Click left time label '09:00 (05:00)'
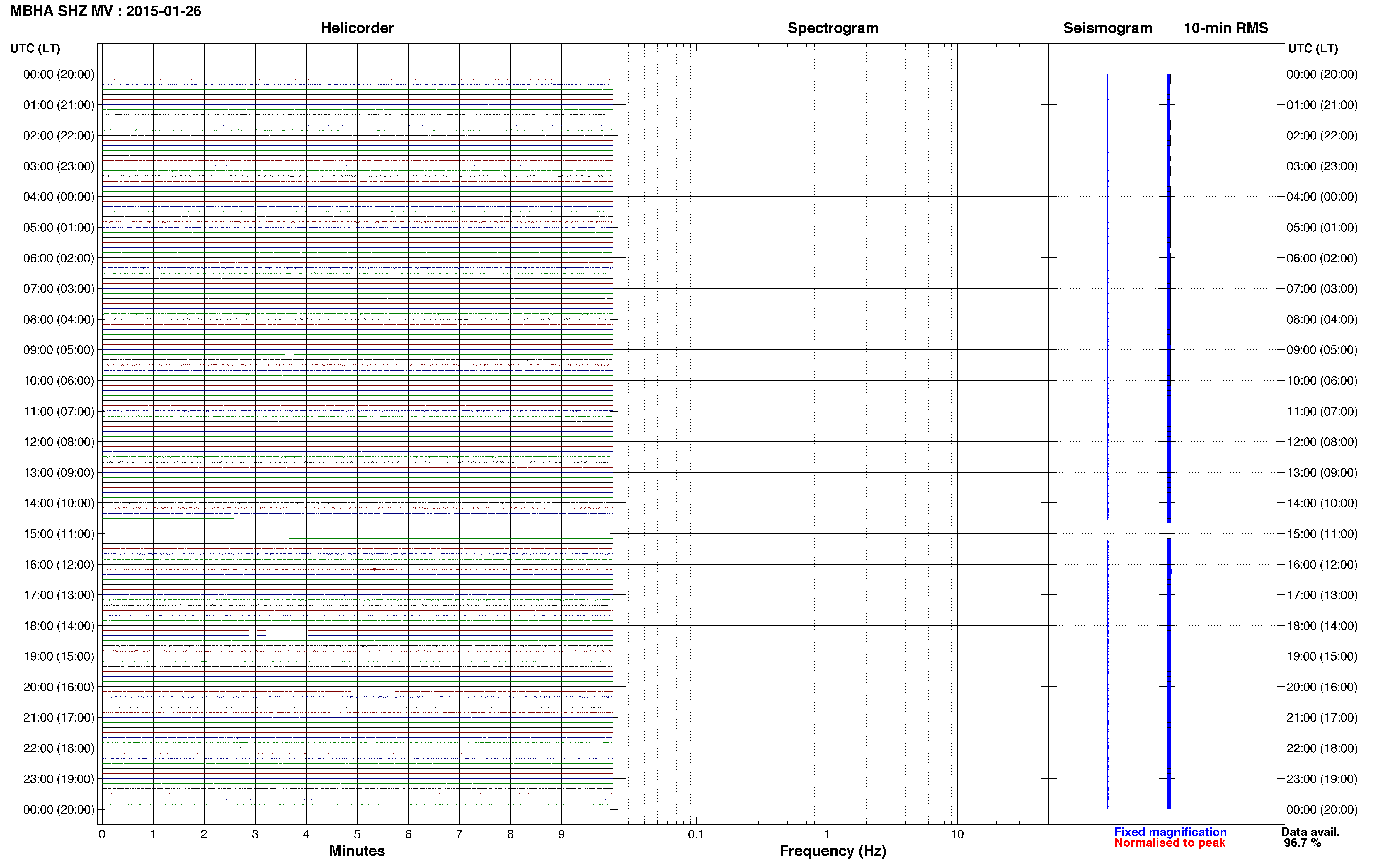 [x=59, y=350]
